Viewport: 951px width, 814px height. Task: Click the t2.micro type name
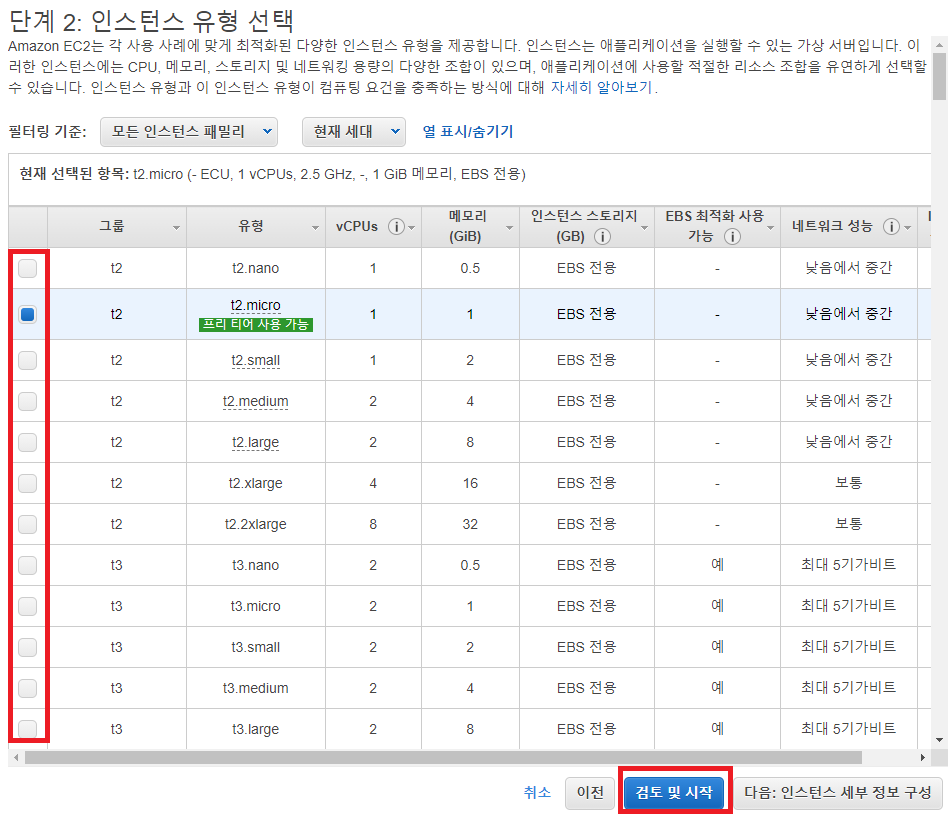coord(255,305)
